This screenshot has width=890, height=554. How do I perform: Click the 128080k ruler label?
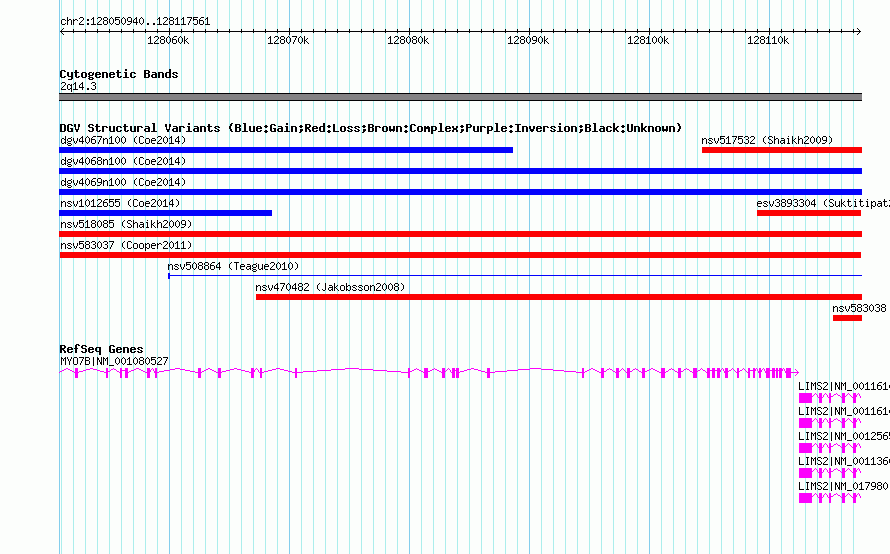(408, 40)
